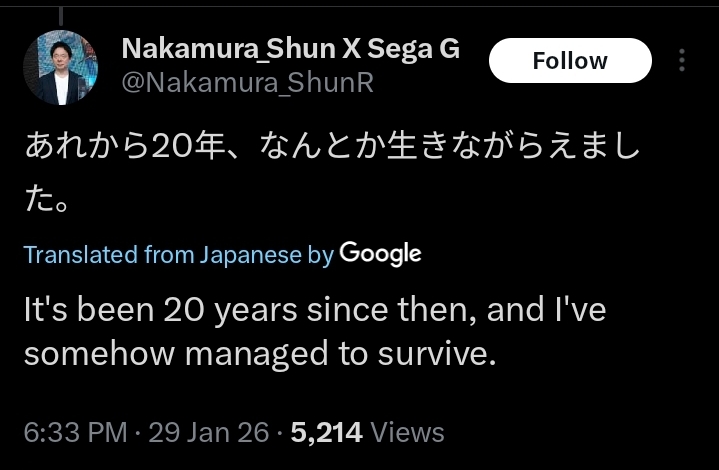Open Nakamura_Shun's profile avatar picture
The image size is (719, 470).
(60, 67)
